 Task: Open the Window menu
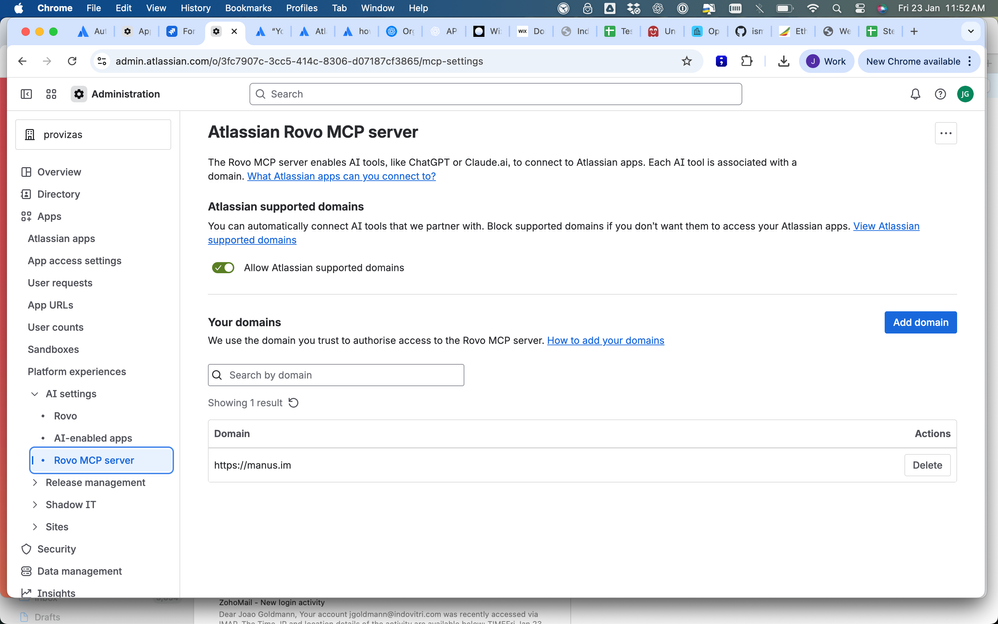[377, 8]
